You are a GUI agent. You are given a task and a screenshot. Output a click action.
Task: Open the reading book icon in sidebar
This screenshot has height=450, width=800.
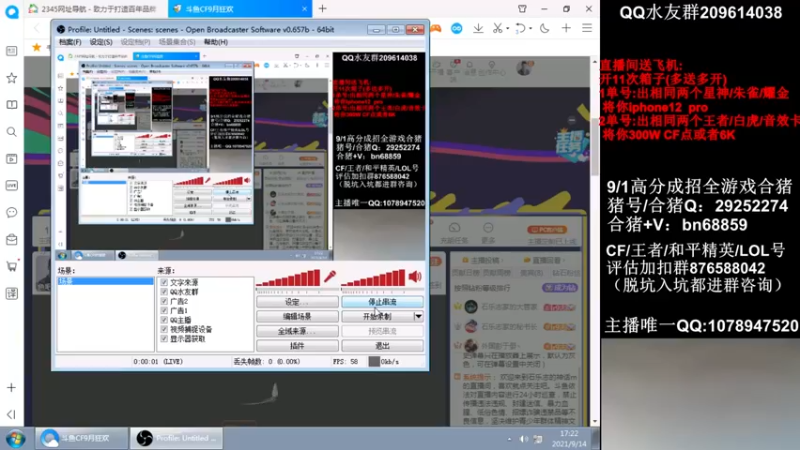pos(11,105)
